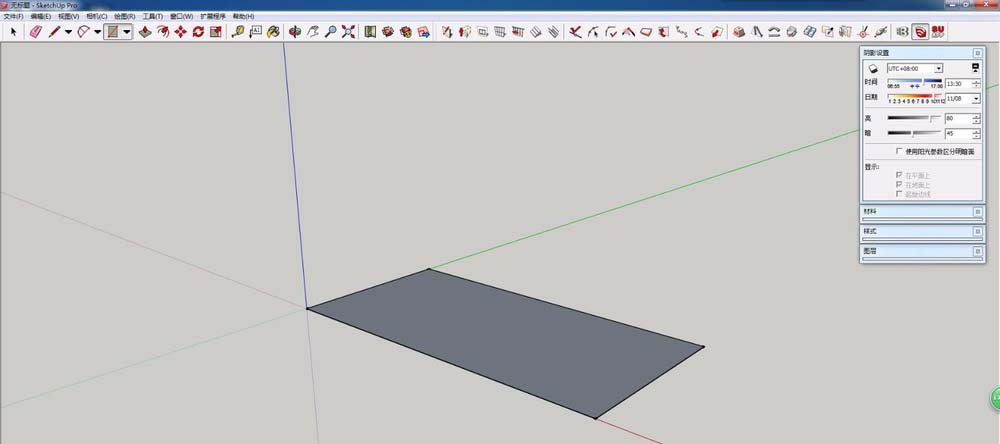Toggle the on-ground display checkbox
The width and height of the screenshot is (1000, 444).
899,184
